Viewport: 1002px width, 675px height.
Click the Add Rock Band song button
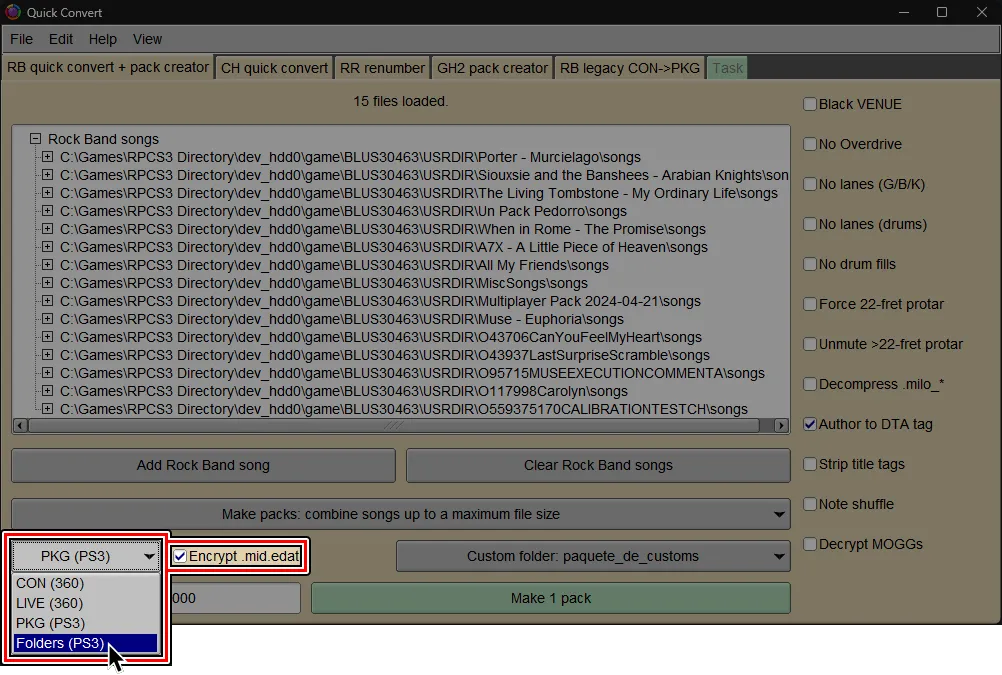[202, 465]
